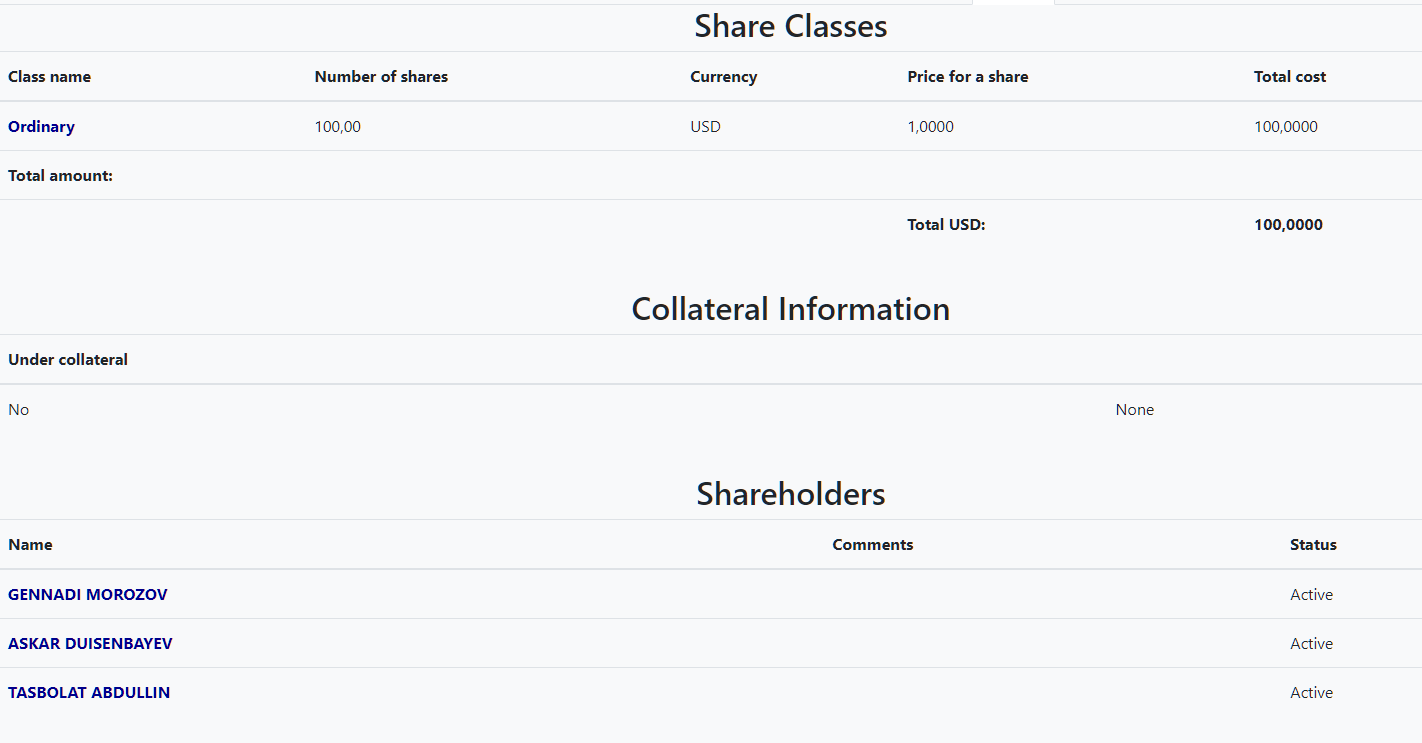Click the Number of shares column header
Screen dimensions: 1422x743
(x=381, y=77)
